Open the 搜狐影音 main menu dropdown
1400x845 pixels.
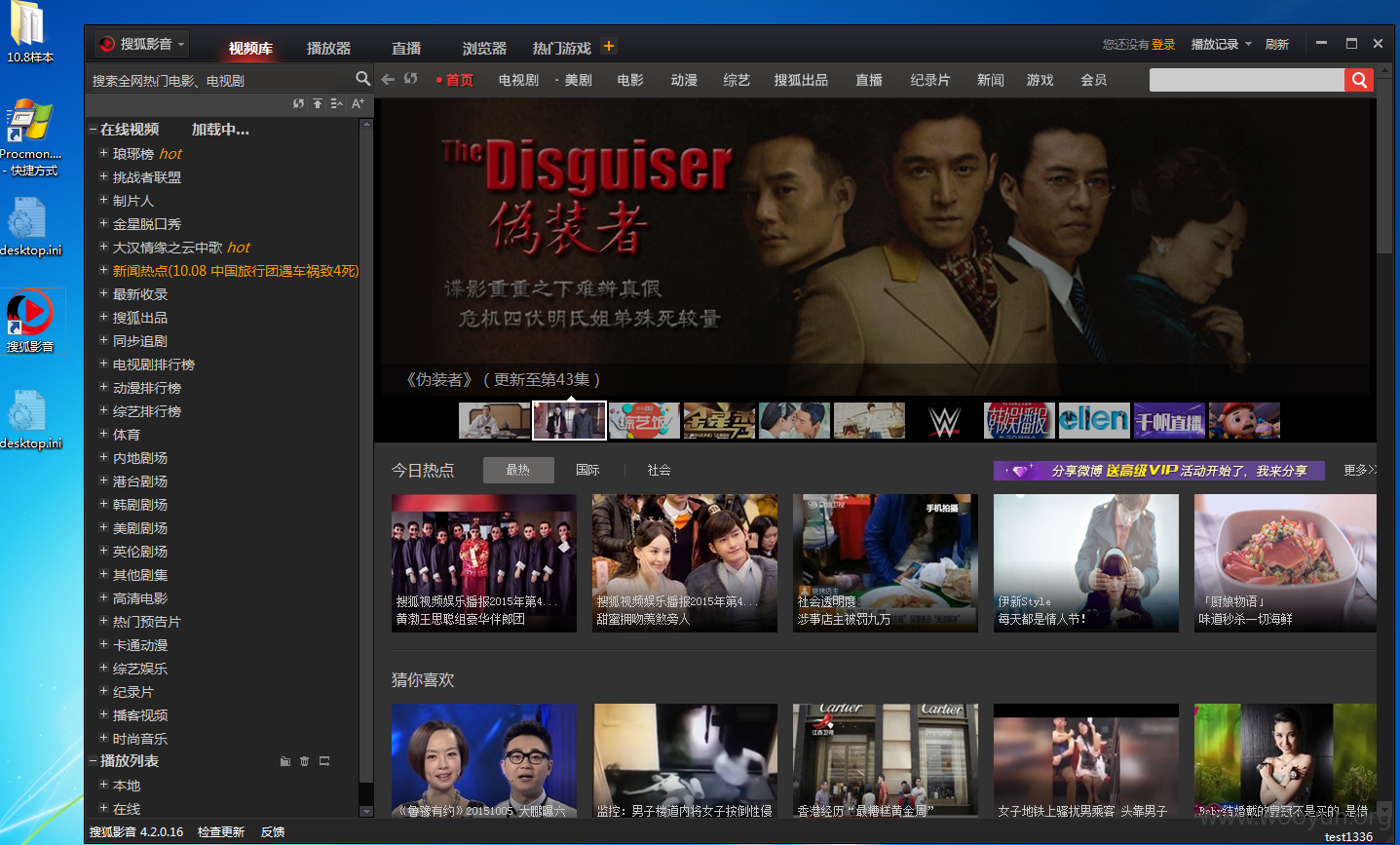(141, 44)
